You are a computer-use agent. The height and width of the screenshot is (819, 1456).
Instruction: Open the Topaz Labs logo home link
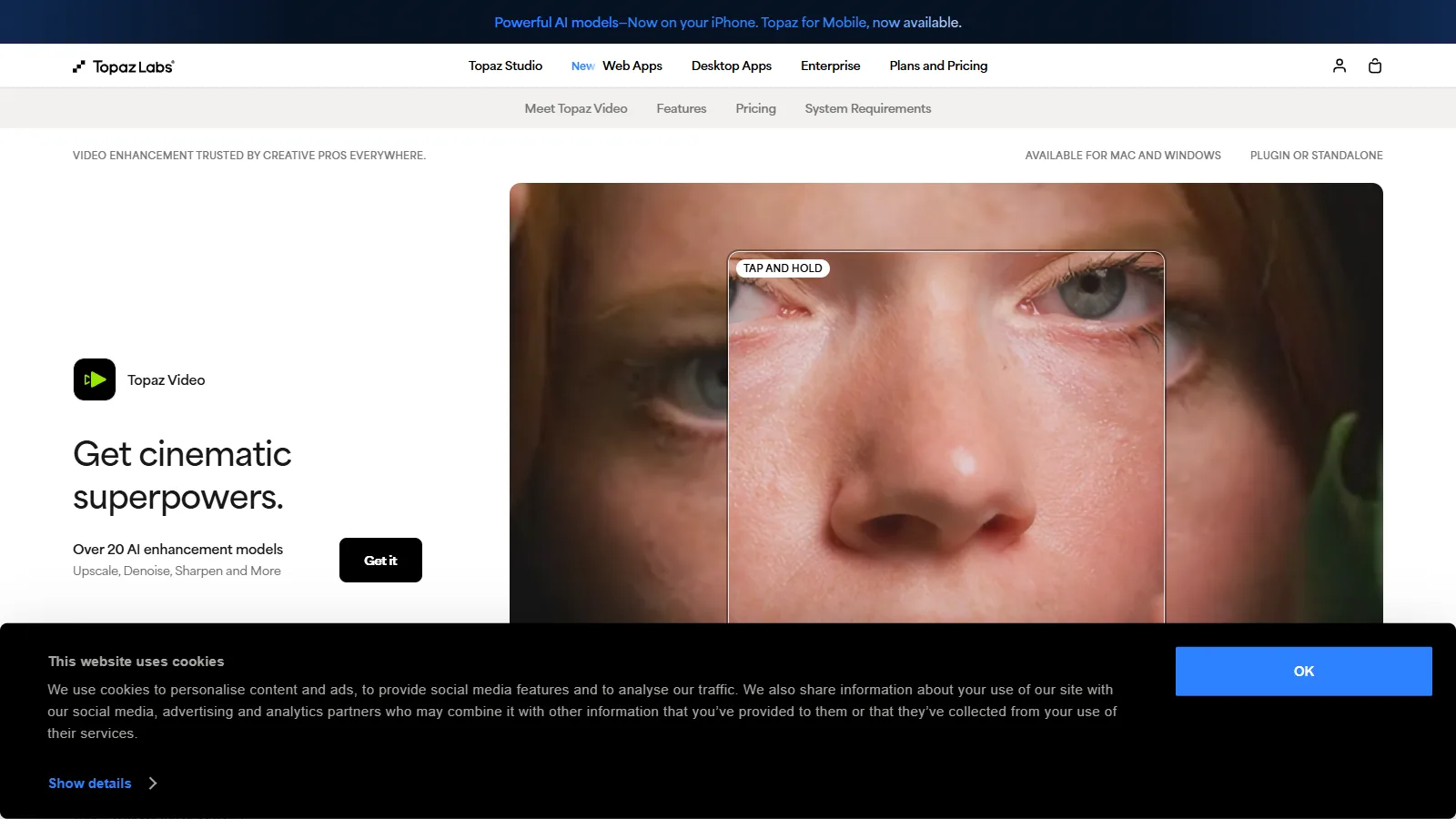click(124, 66)
